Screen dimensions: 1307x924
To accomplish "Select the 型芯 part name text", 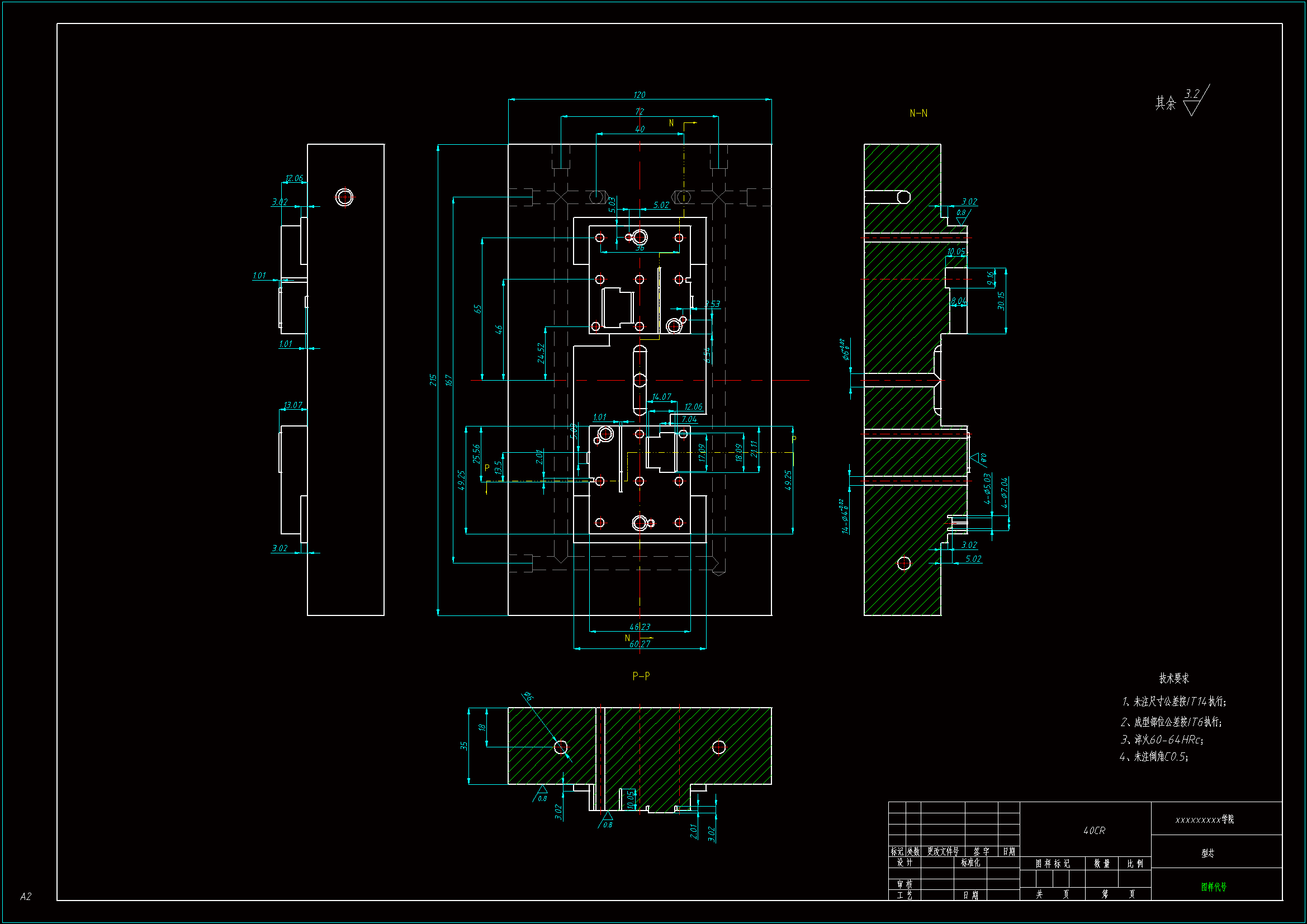I will (x=1207, y=853).
